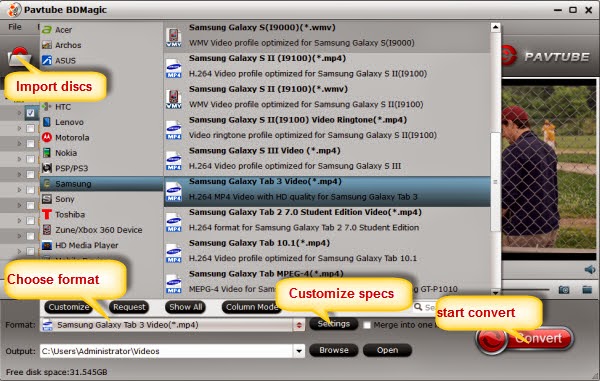
Task: Click the Lenovo phone icon
Action: pos(47,122)
